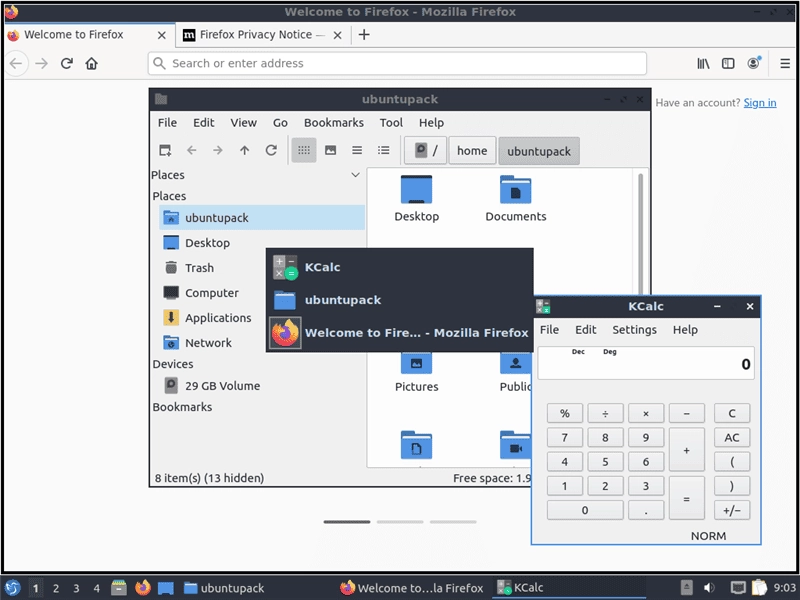Focus the Search or enter address field
Screen dimensions: 800x600
click(397, 63)
